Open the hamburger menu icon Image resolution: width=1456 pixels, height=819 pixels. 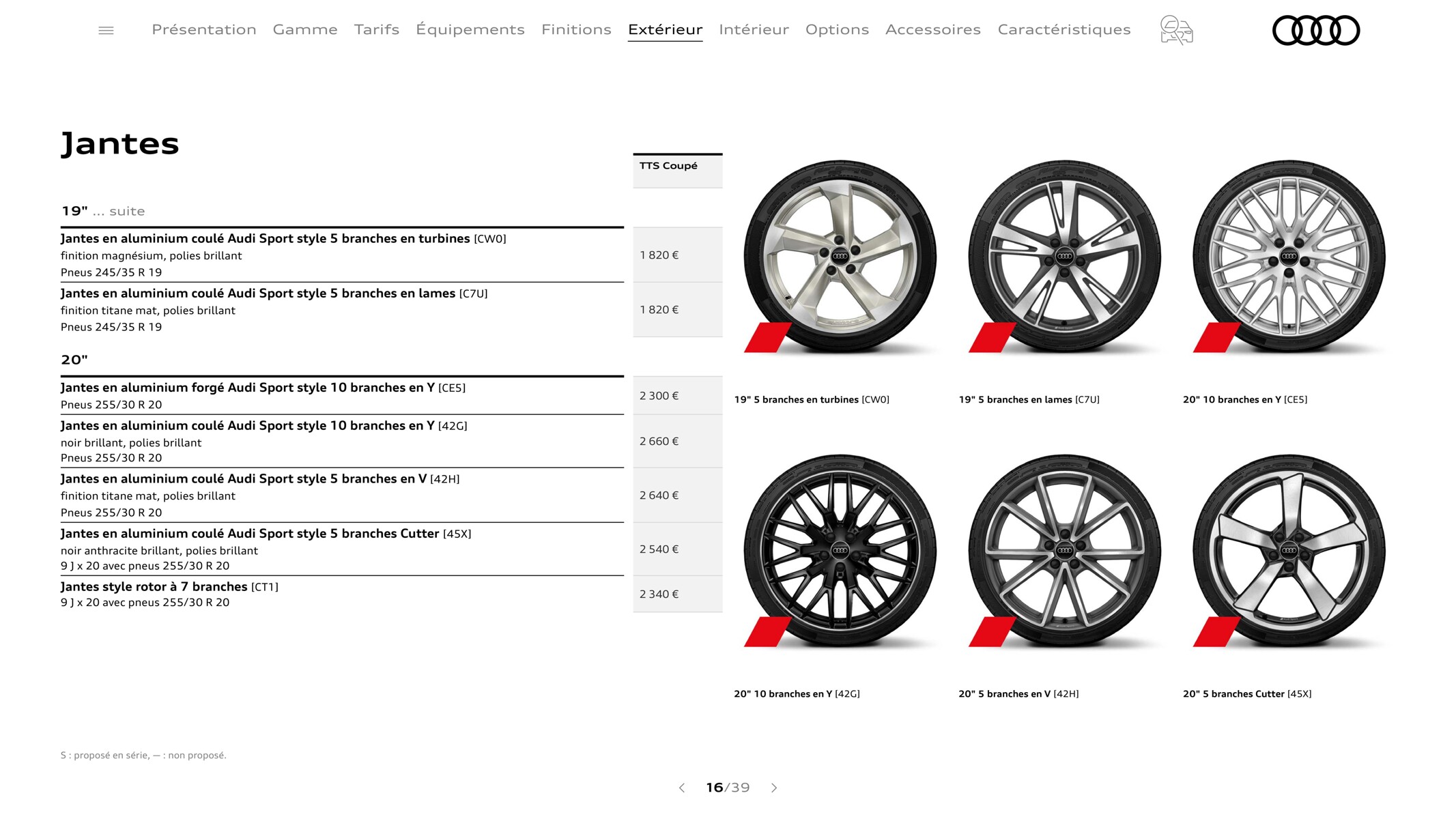click(106, 31)
